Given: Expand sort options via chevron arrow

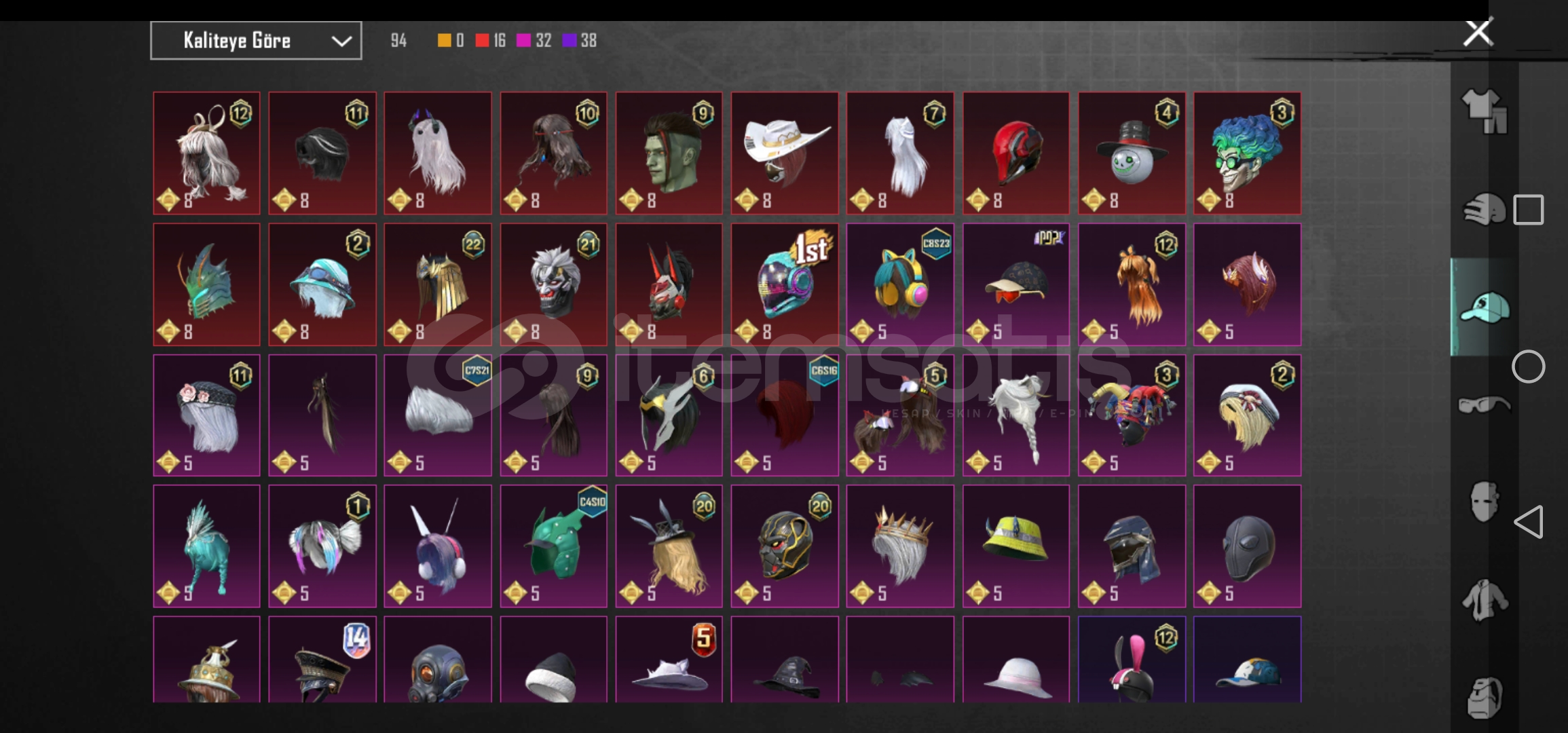Looking at the screenshot, I should tap(341, 41).
